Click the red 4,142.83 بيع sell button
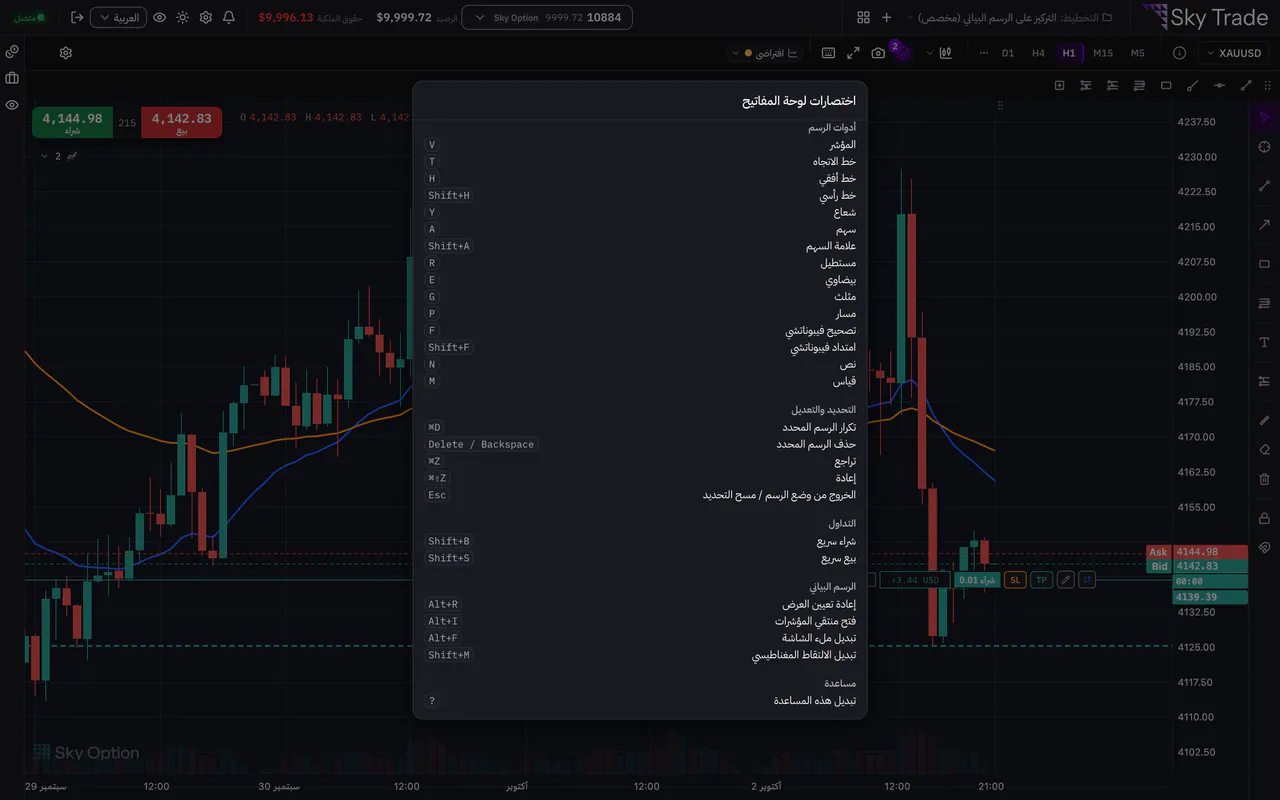Viewport: 1280px width, 800px height. coord(182,123)
